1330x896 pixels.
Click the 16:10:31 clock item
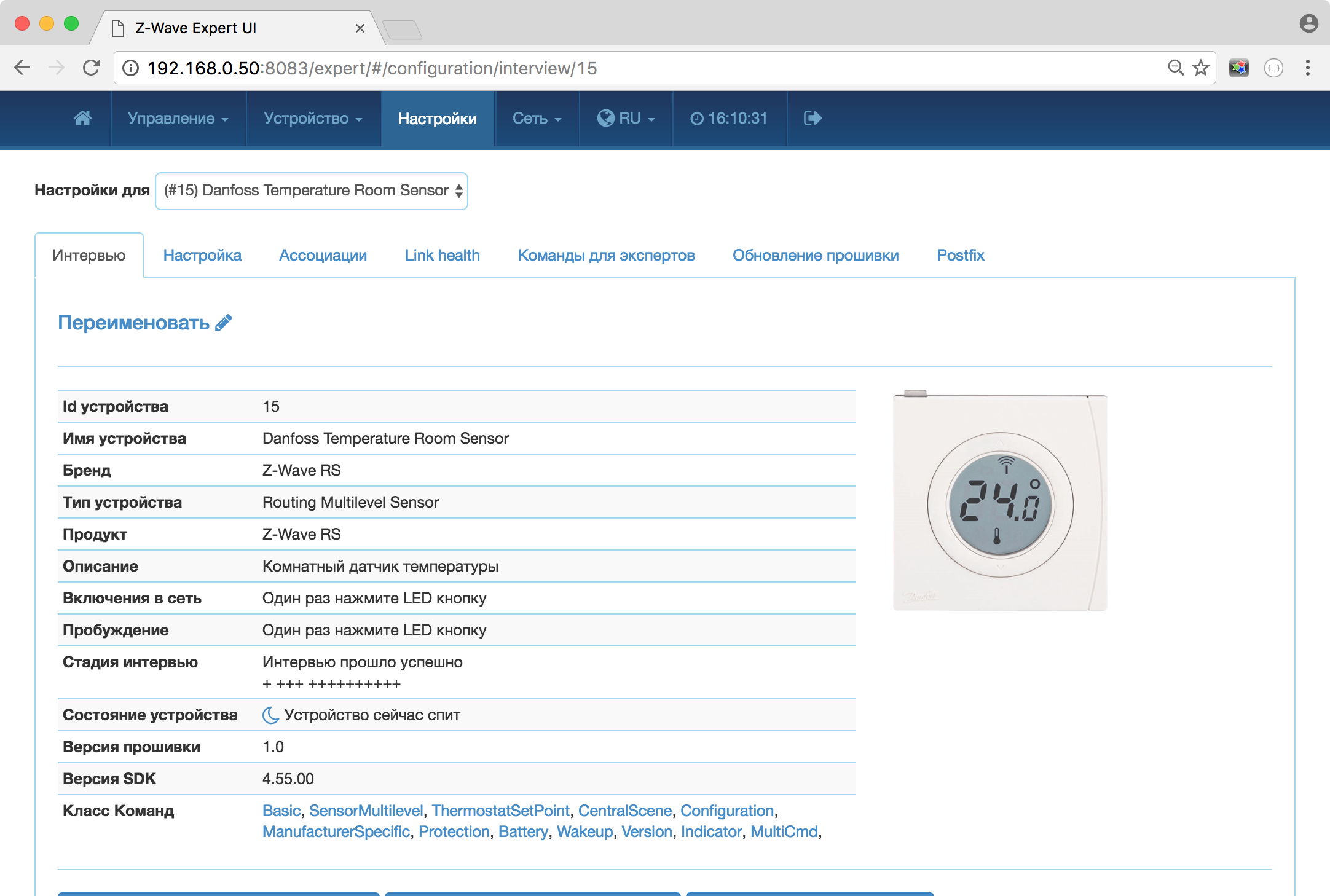tap(730, 118)
